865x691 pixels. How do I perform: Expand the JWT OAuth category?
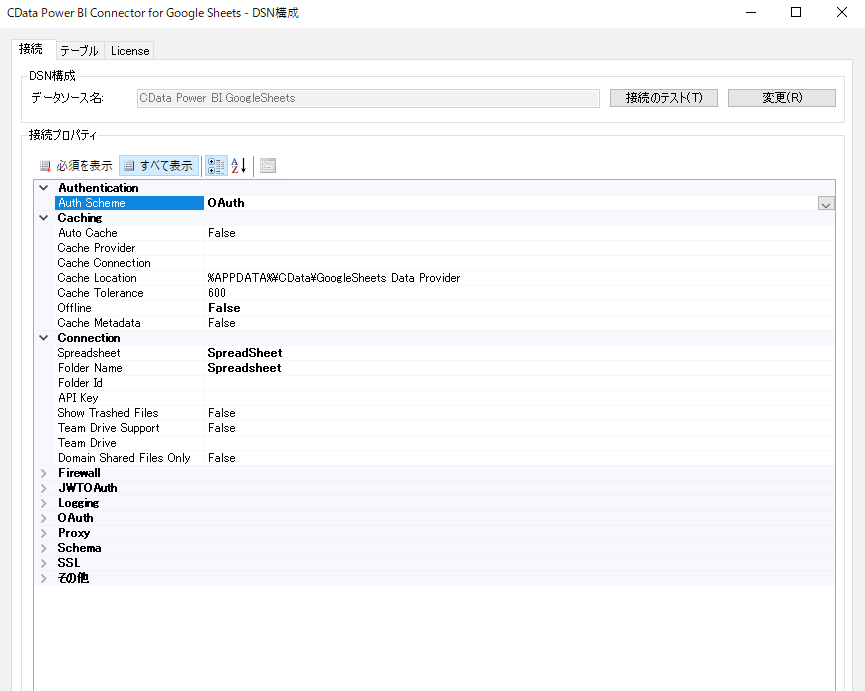pyautogui.click(x=44, y=488)
